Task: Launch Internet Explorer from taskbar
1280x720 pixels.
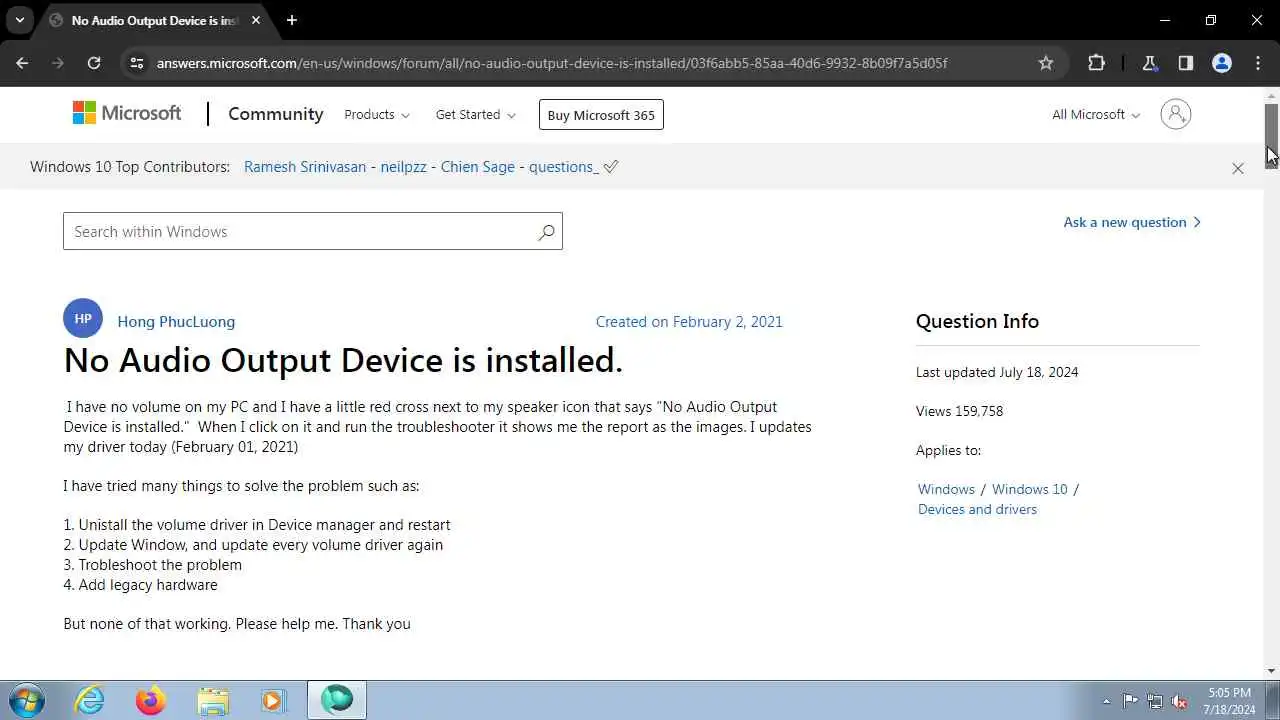Action: (90, 700)
